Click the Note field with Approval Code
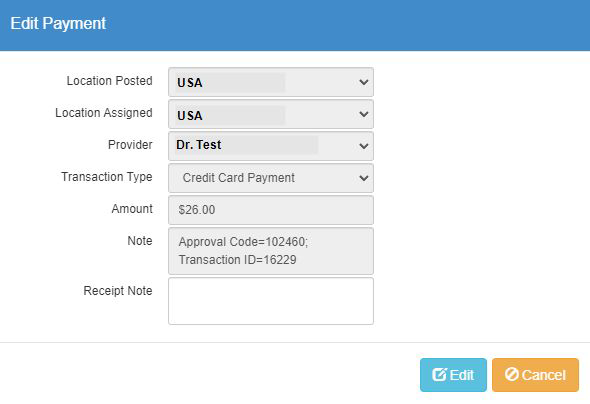The width and height of the screenshot is (590, 404). tap(271, 251)
